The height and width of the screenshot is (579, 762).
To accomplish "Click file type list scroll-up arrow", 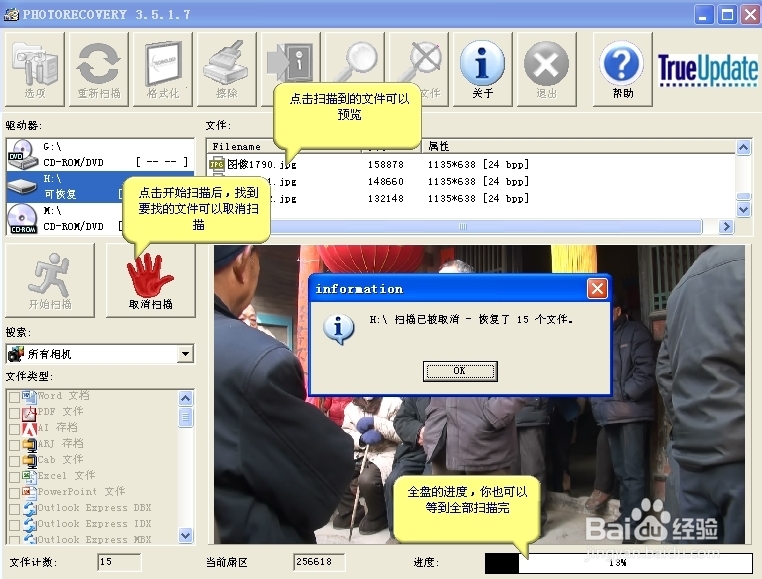I will pyautogui.click(x=186, y=399).
